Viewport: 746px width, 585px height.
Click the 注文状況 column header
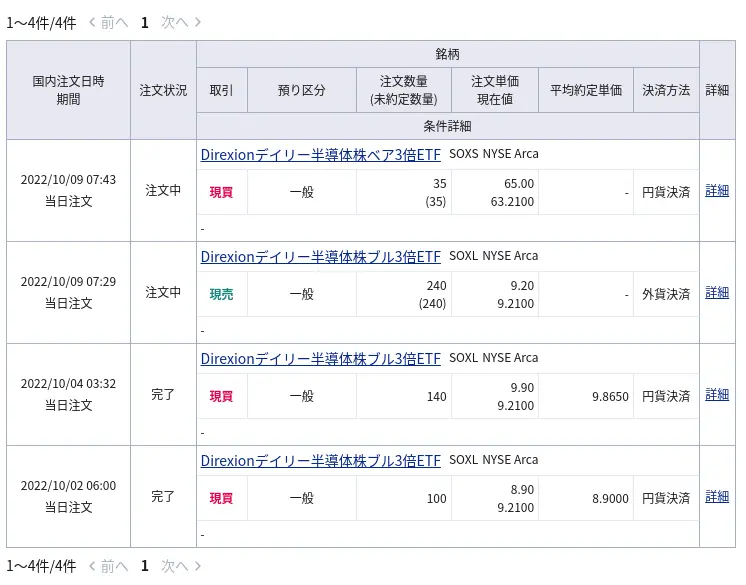click(163, 90)
